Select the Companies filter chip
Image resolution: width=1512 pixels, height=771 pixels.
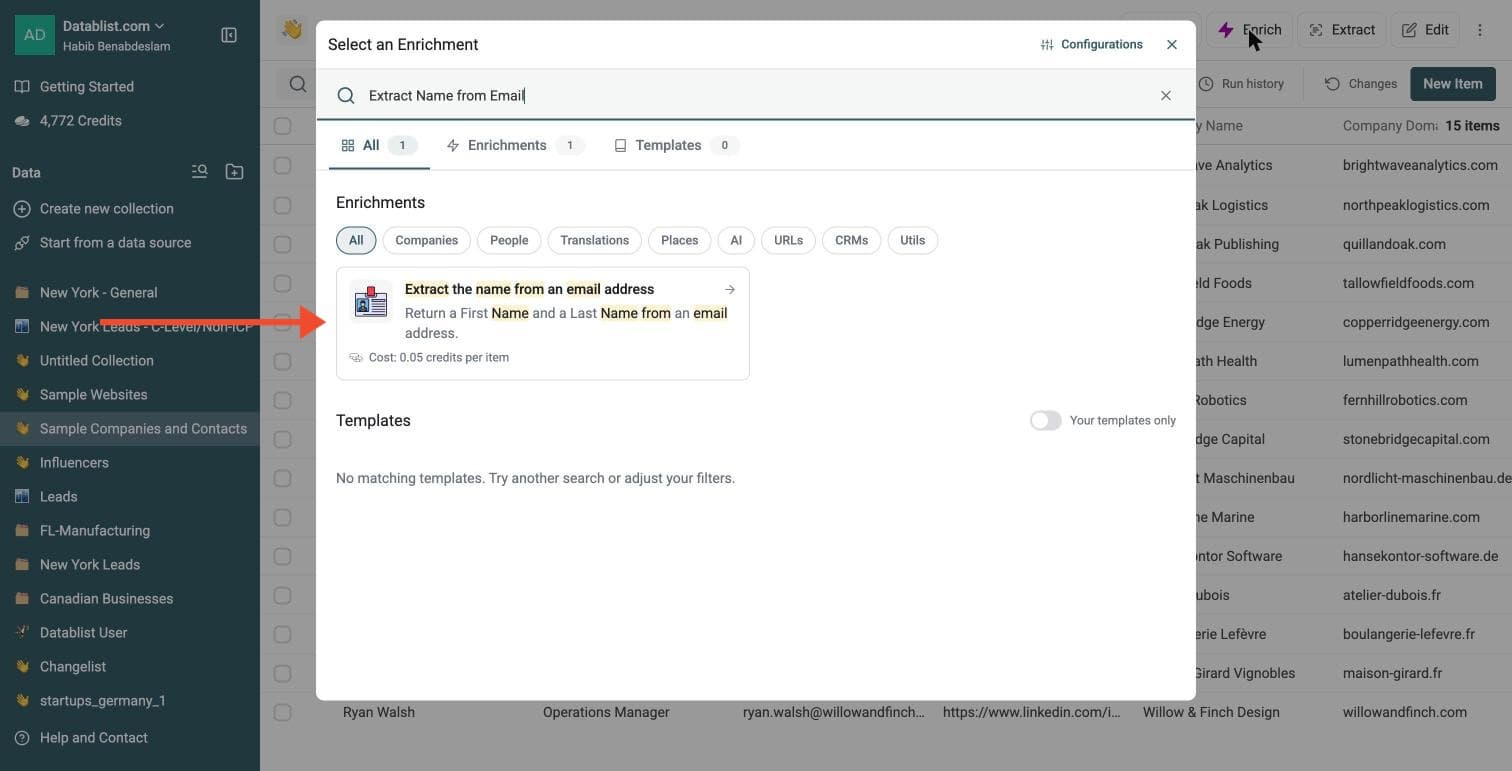point(427,240)
